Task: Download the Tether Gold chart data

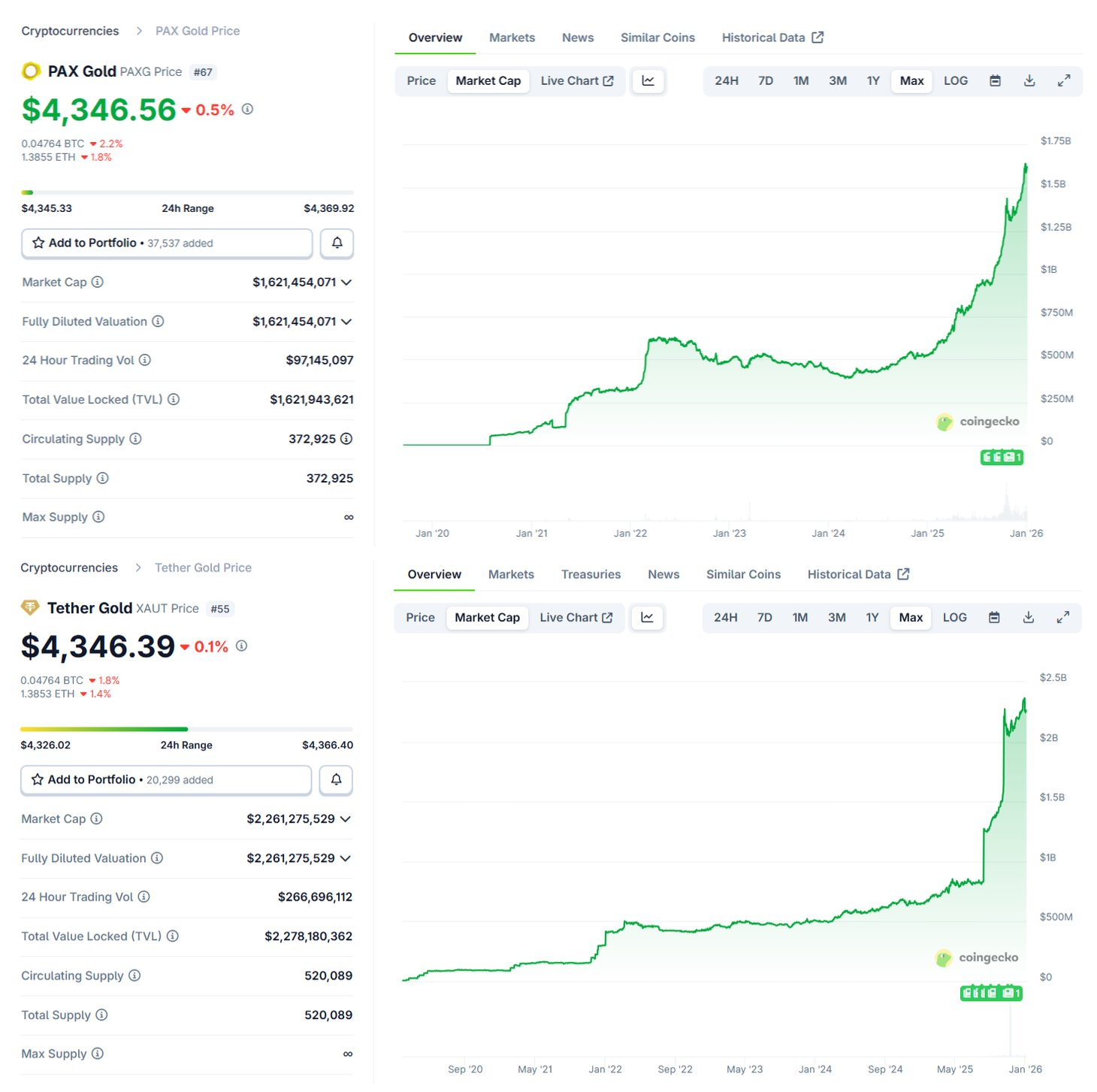Action: (x=1029, y=618)
